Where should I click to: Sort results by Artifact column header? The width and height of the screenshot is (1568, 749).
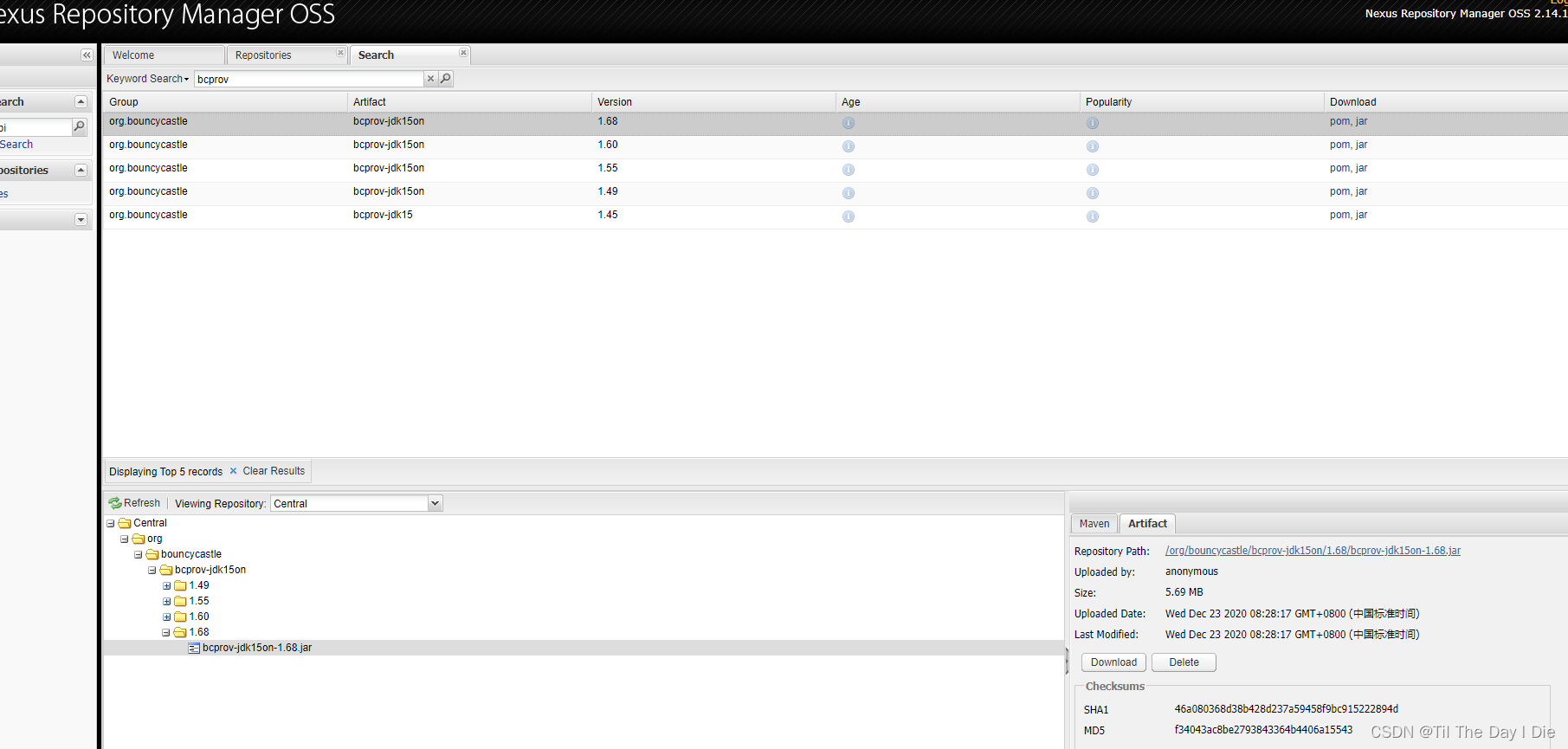[x=469, y=102]
